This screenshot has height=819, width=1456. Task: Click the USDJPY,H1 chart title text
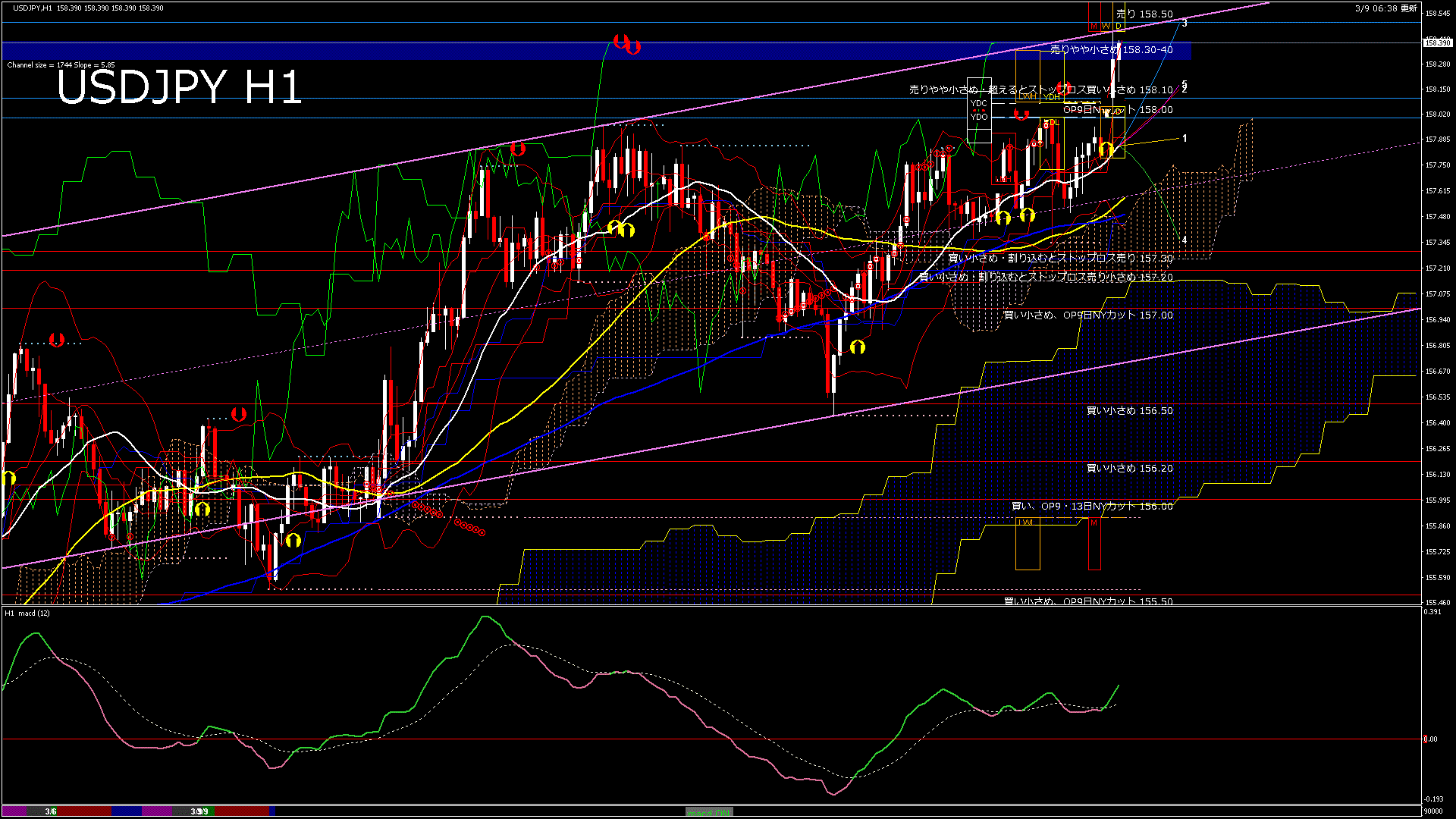[33, 8]
